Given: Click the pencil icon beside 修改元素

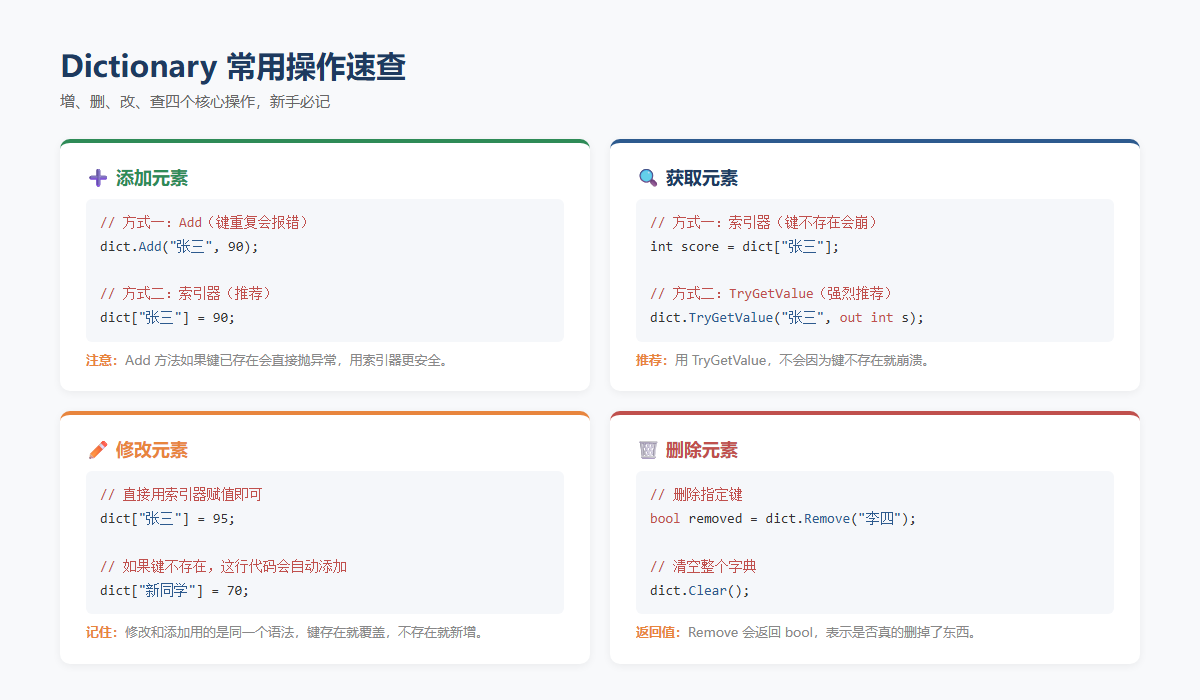Looking at the screenshot, I should [98, 450].
